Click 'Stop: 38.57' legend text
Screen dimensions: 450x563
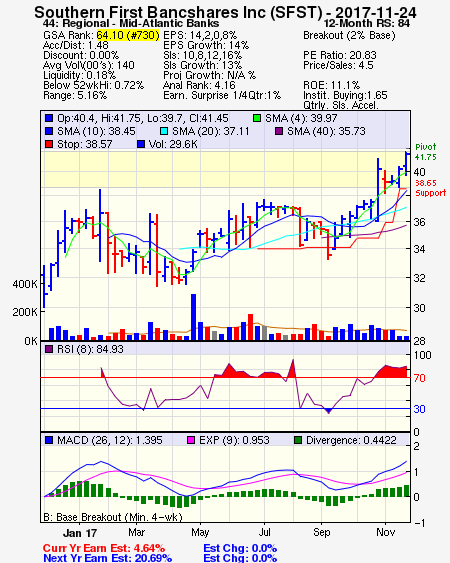pyautogui.click(x=85, y=144)
